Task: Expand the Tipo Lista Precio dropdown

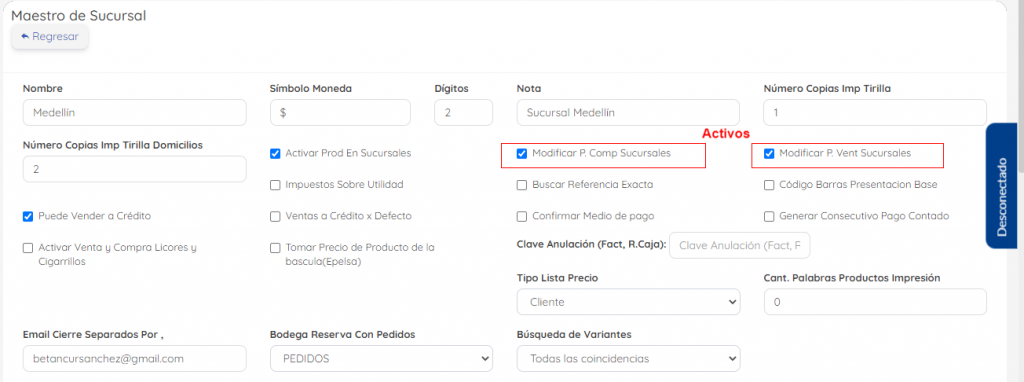Action: coord(628,302)
